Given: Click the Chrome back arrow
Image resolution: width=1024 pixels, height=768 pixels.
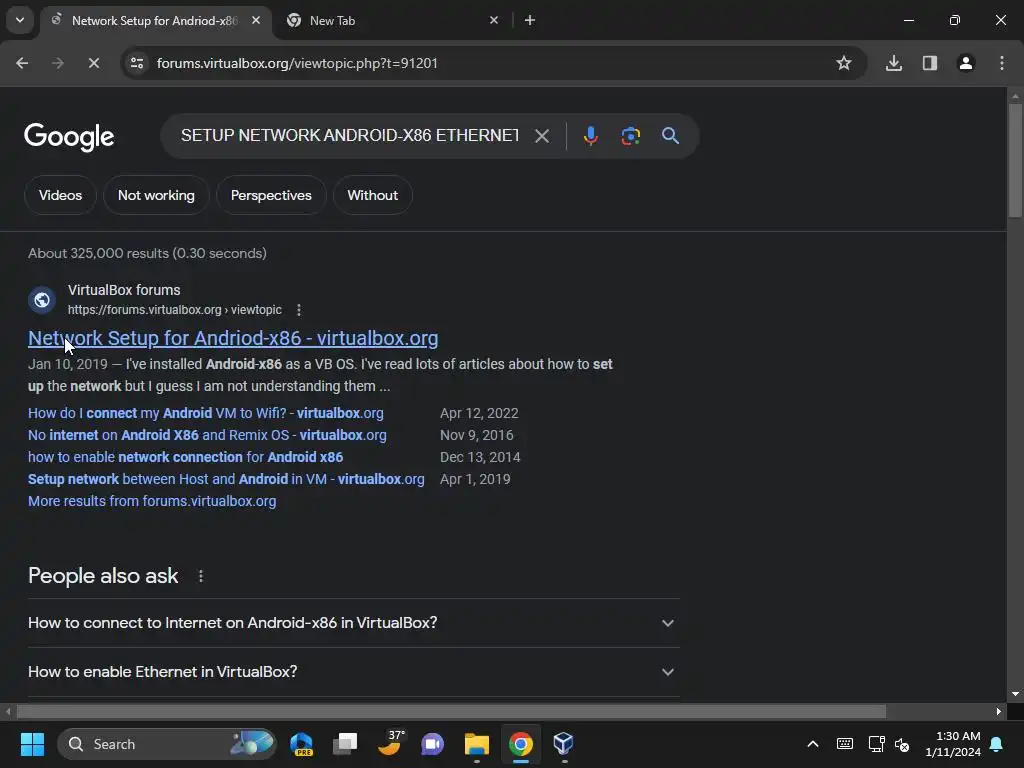Looking at the screenshot, I should [x=22, y=63].
